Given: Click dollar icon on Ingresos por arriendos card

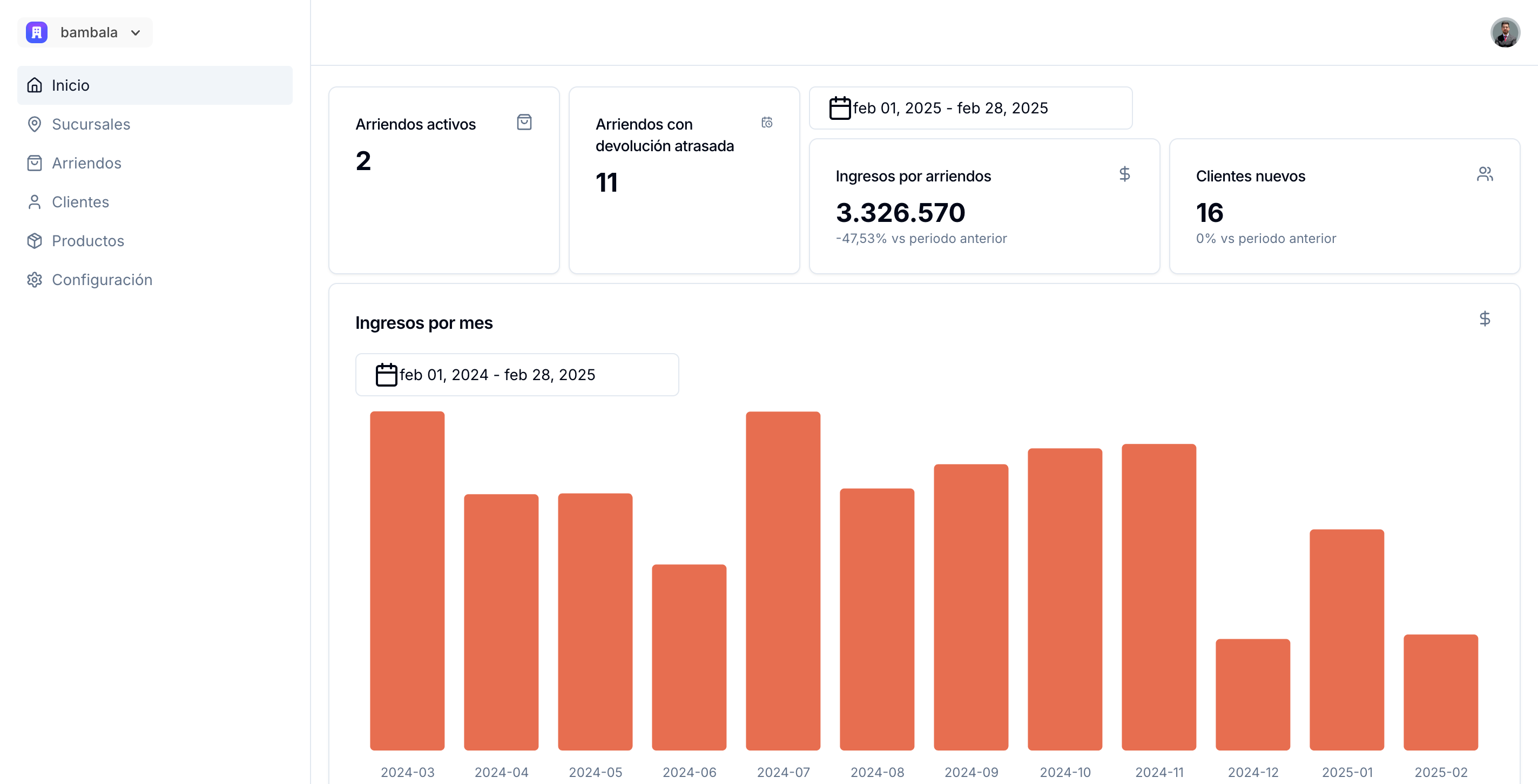Looking at the screenshot, I should point(1124,174).
